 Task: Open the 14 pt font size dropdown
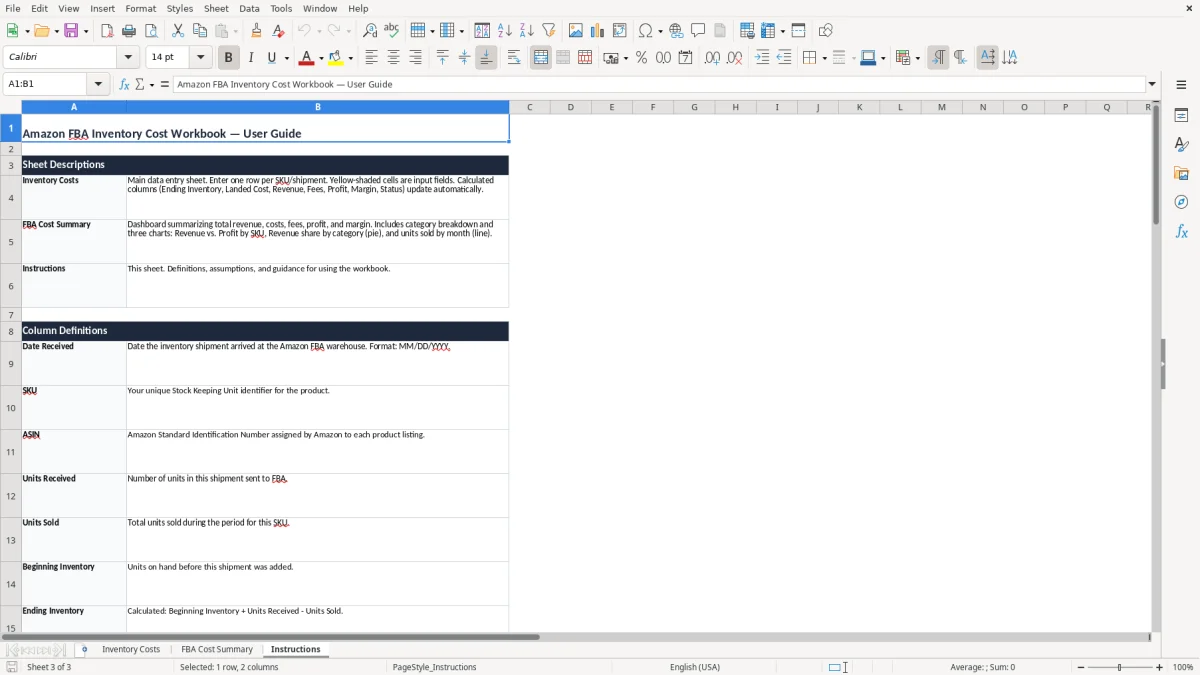[200, 58]
